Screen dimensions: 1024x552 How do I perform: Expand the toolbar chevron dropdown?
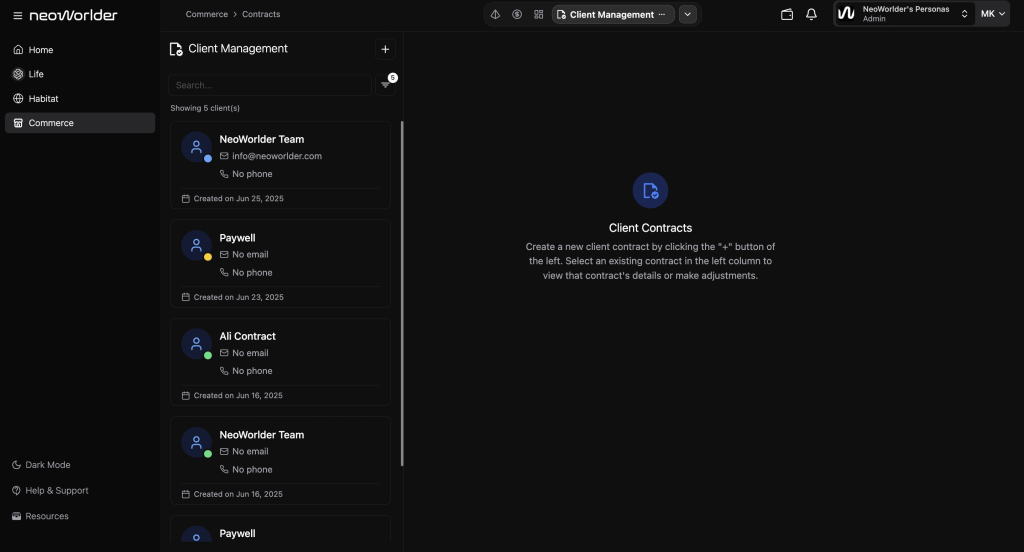(x=687, y=14)
